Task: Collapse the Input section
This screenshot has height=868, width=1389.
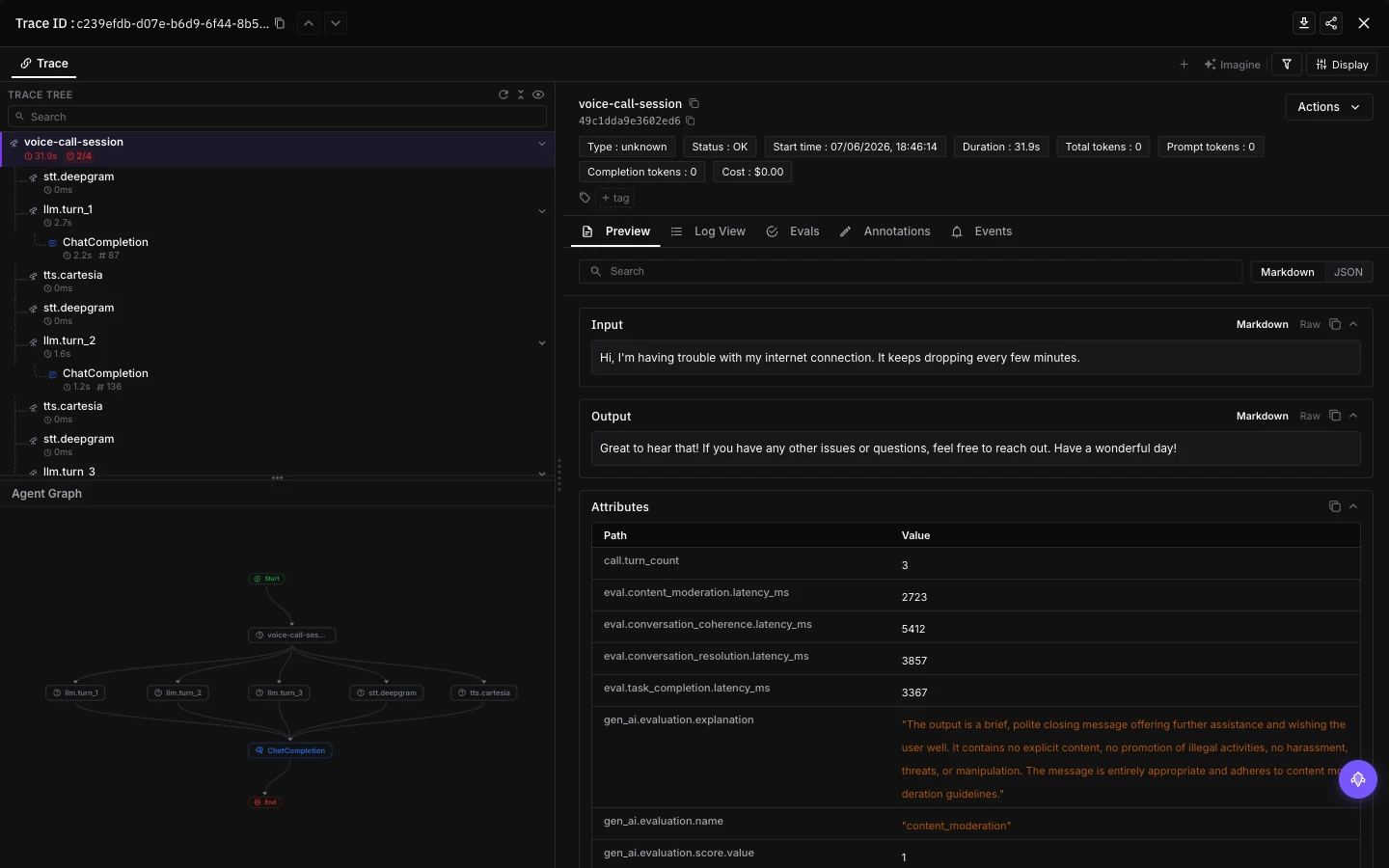Action: coord(1353,325)
